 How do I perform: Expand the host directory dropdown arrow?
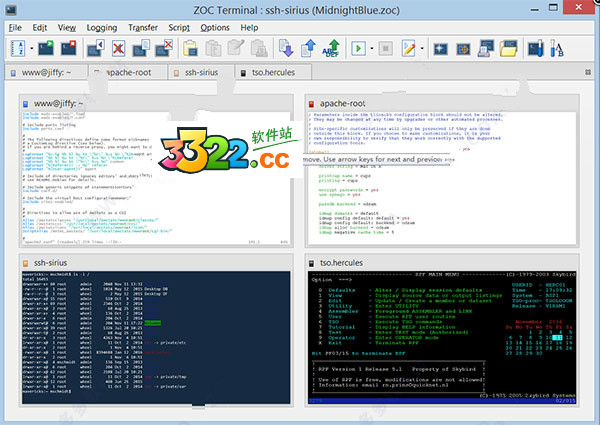[32, 49]
